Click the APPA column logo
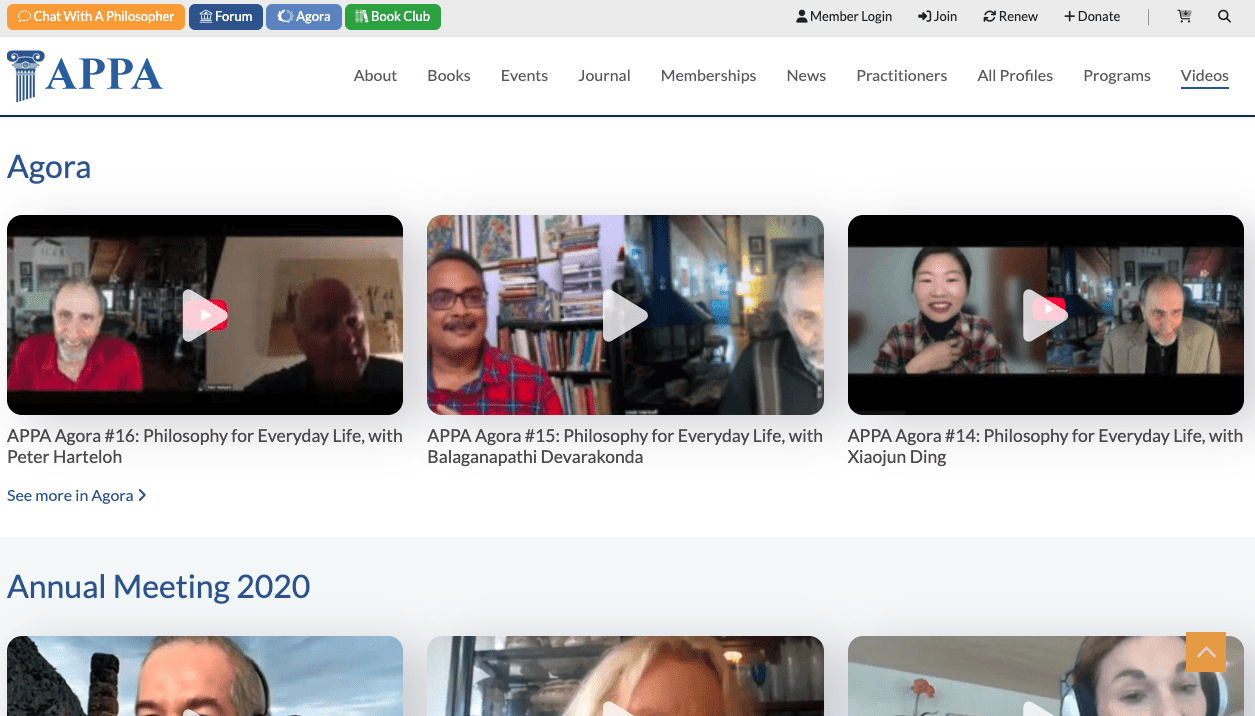Image resolution: width=1255 pixels, height=716 pixels. (x=85, y=76)
